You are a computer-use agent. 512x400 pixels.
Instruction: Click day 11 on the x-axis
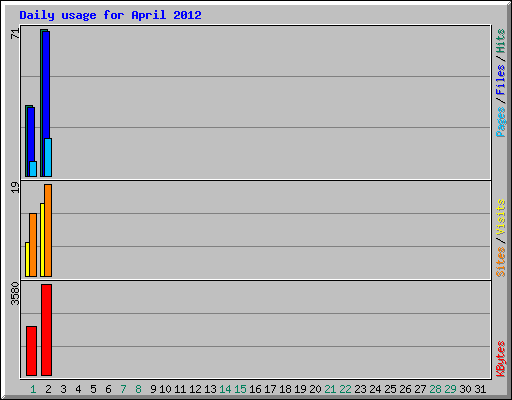(x=180, y=389)
